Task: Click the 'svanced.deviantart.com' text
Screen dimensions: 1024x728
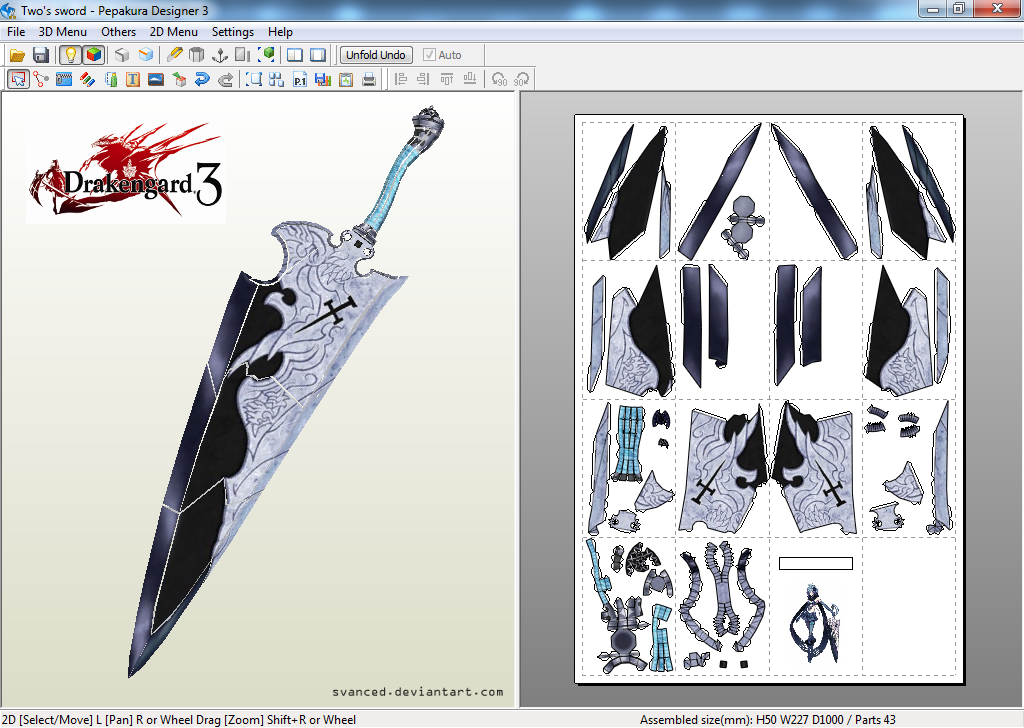Action: 417,691
